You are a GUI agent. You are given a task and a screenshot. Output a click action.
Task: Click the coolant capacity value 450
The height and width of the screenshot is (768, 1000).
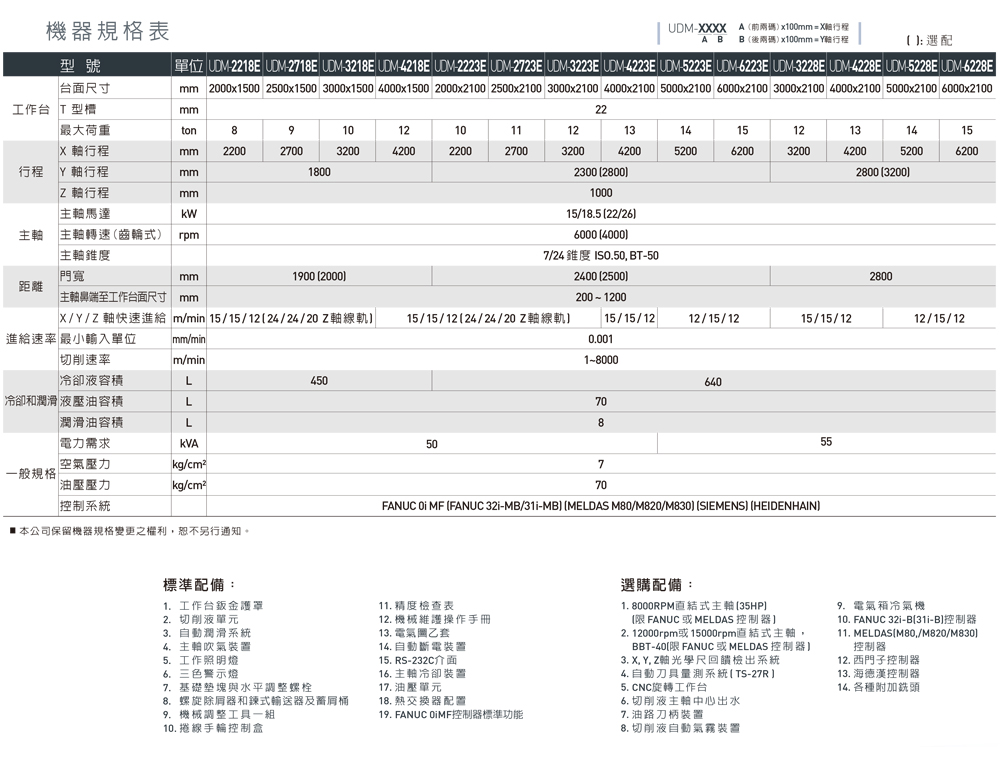click(x=319, y=381)
